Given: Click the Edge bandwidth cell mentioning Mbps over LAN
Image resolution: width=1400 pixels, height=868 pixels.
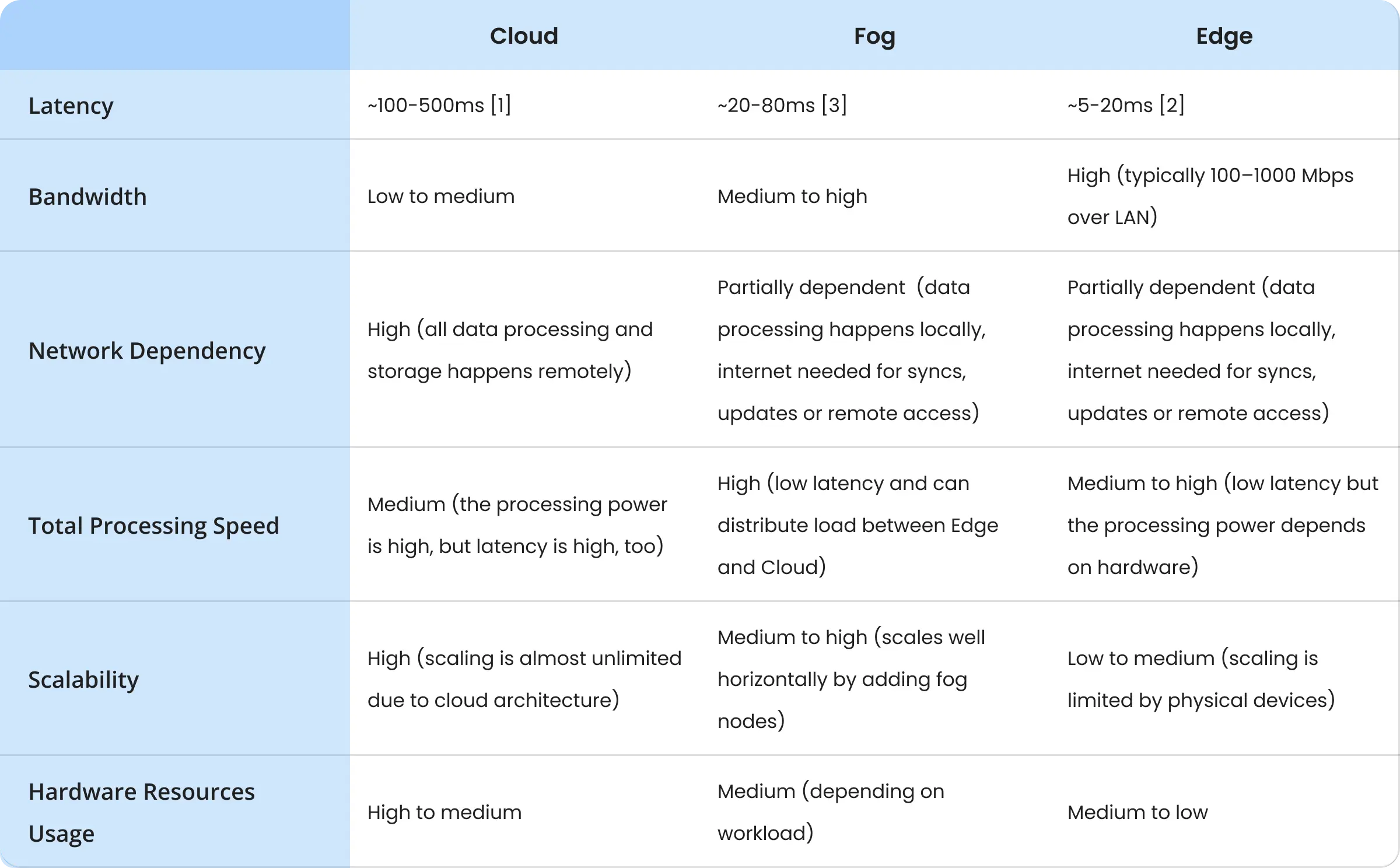Looking at the screenshot, I should click(x=1210, y=196).
